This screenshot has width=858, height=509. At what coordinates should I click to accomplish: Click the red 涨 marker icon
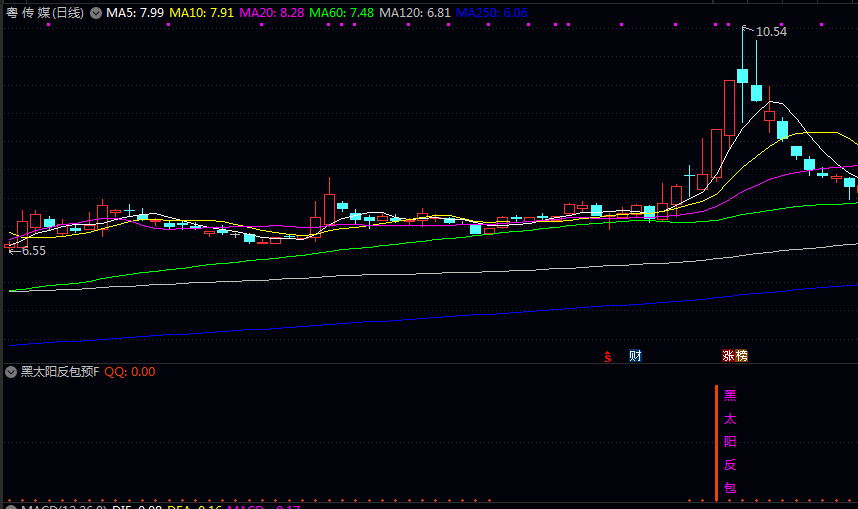pyautogui.click(x=729, y=356)
